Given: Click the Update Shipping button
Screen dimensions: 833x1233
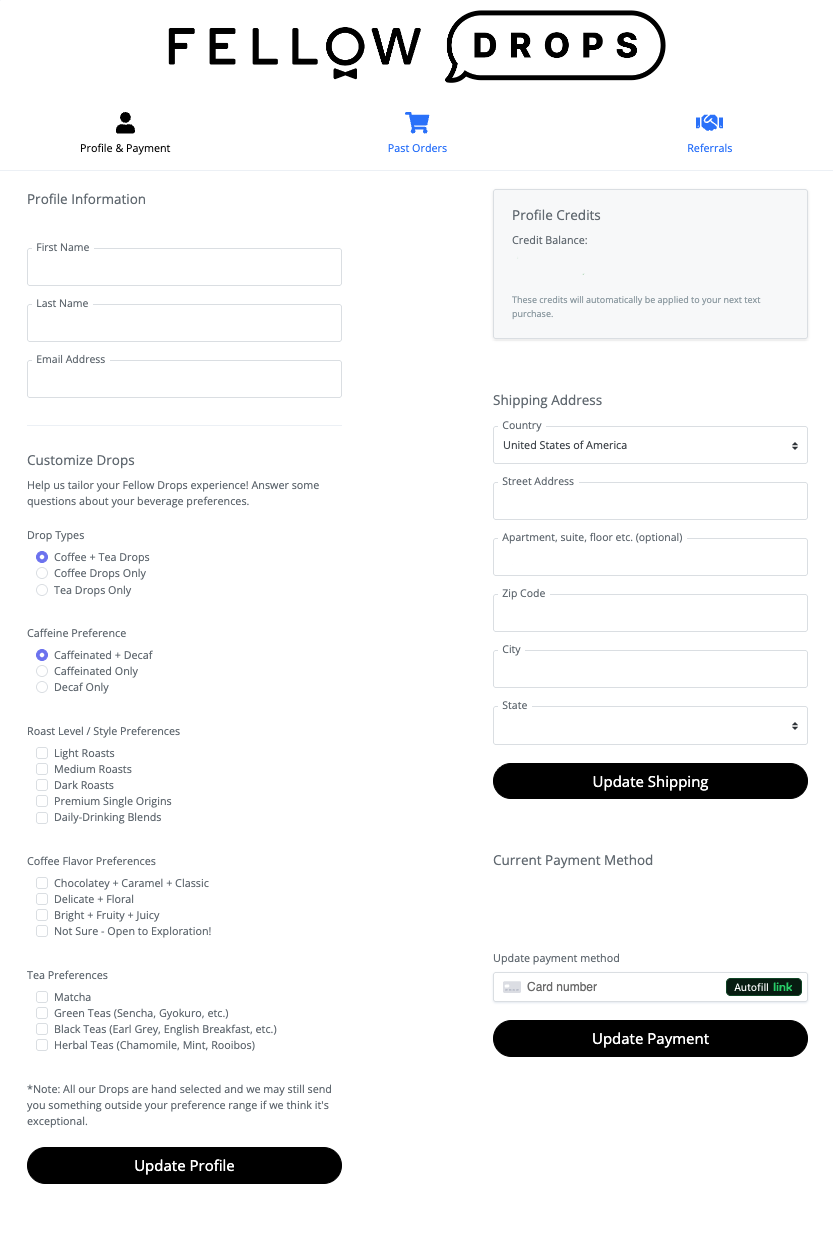Looking at the screenshot, I should coord(650,781).
